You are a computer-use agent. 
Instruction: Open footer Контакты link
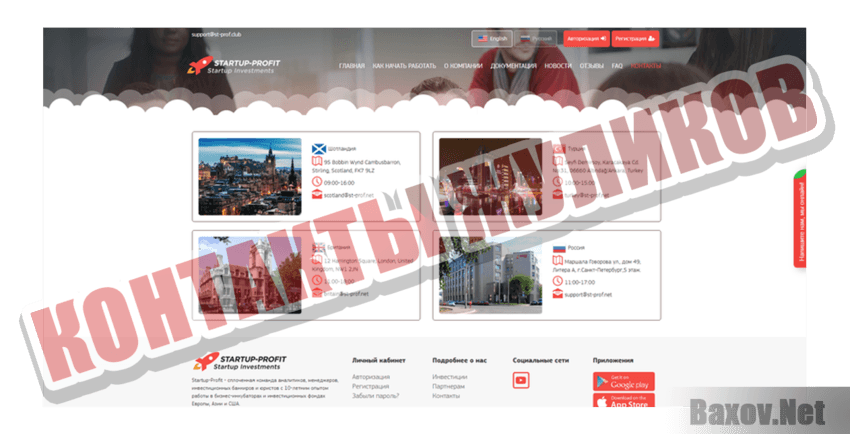(446, 396)
